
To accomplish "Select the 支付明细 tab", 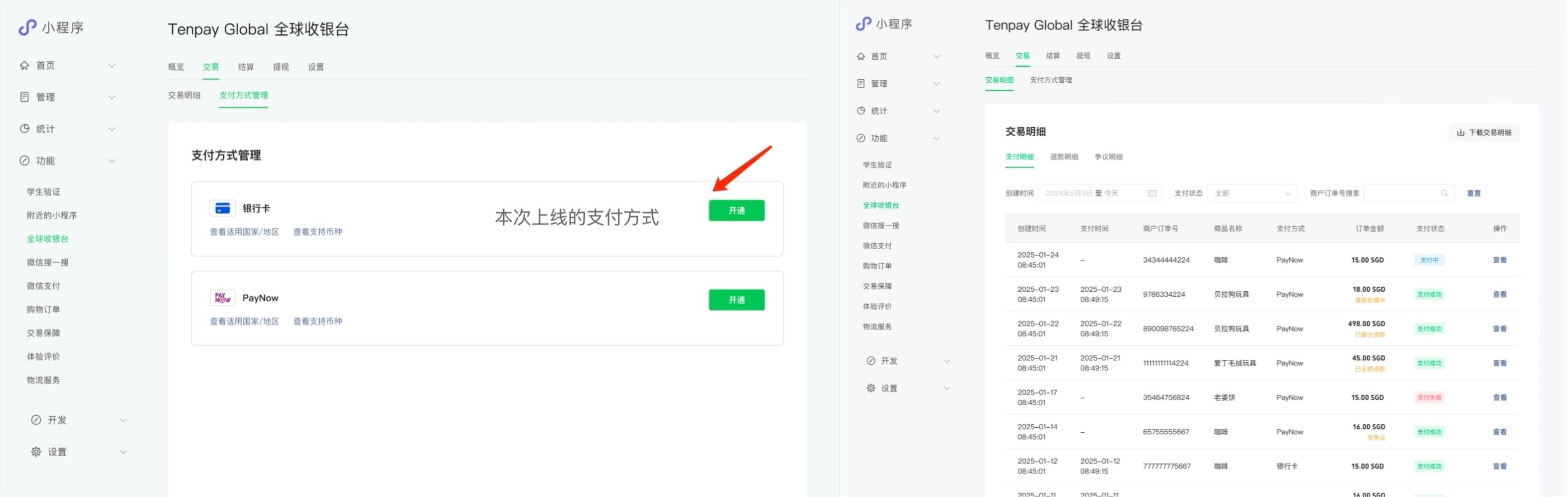I will click(1019, 157).
